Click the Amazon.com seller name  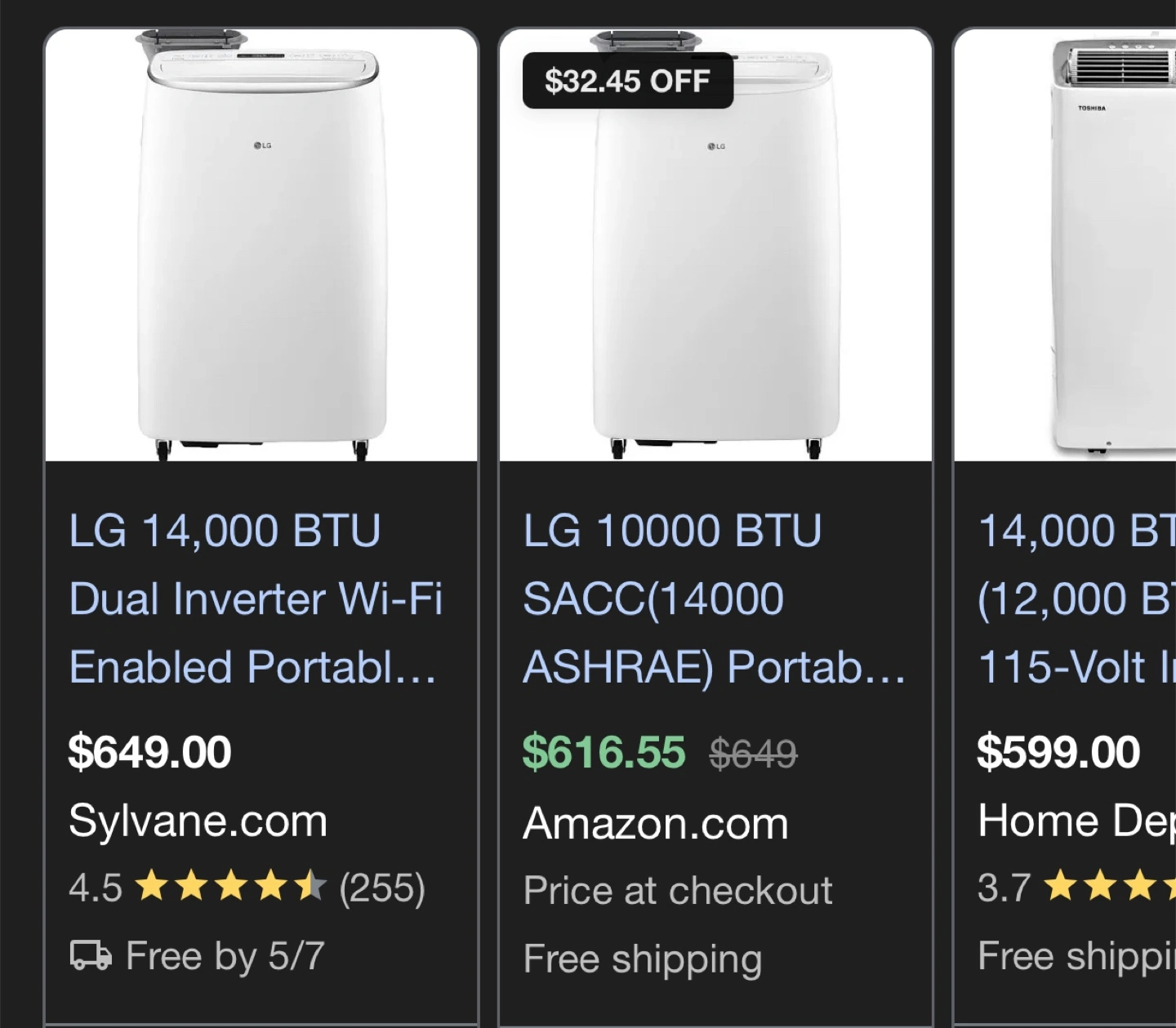pyautogui.click(x=656, y=823)
